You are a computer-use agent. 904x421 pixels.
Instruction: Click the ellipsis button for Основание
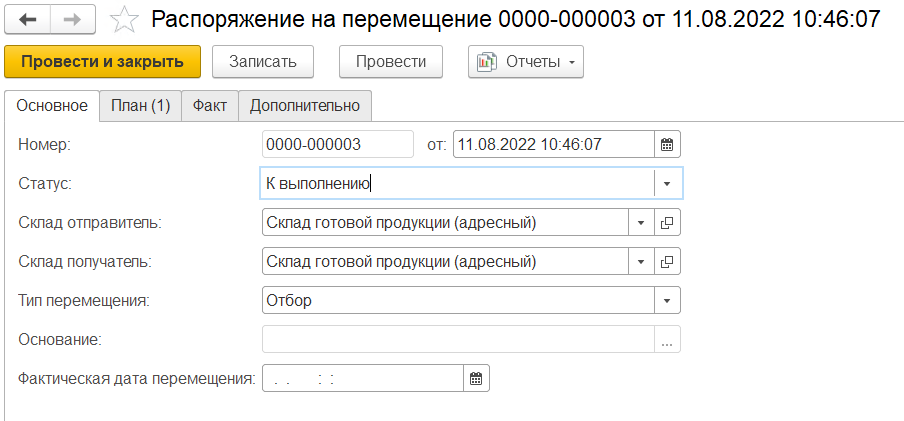[668, 340]
